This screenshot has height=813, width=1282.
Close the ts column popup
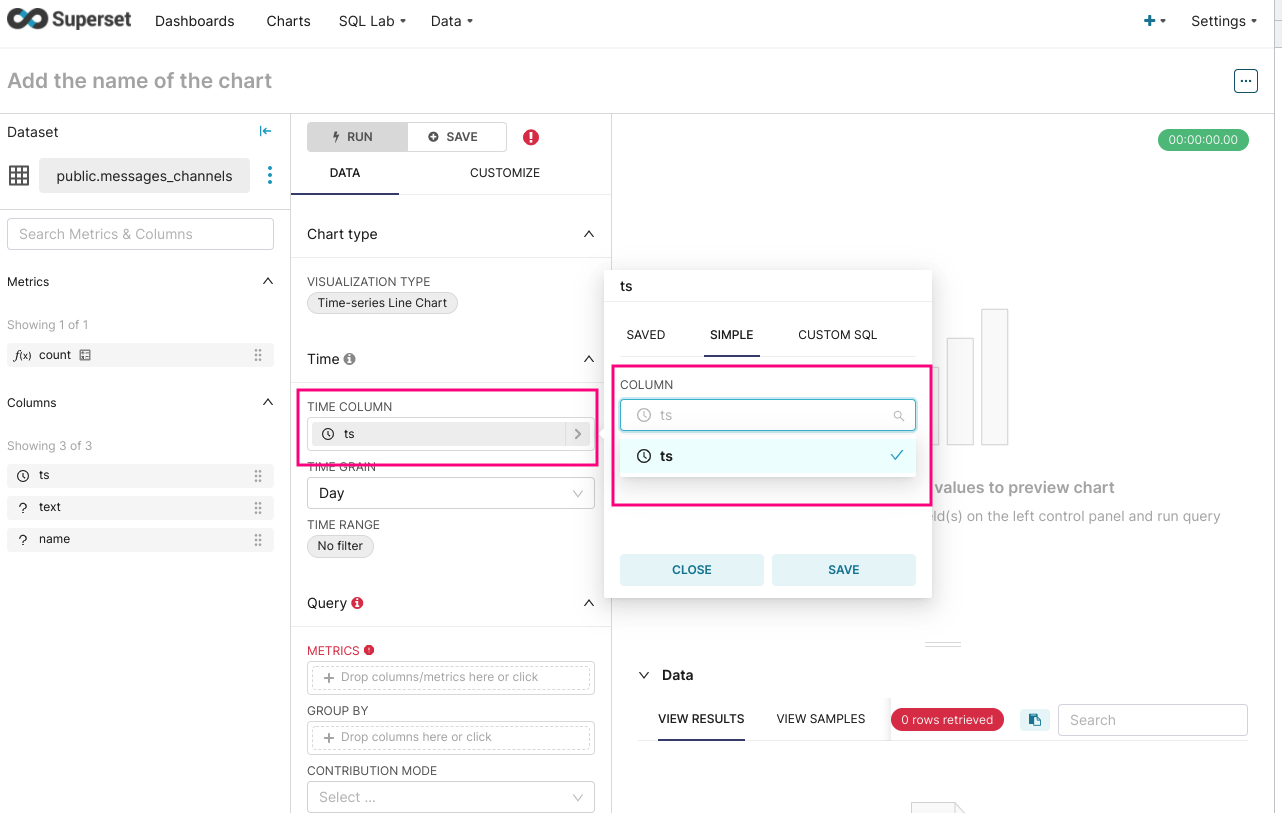point(691,569)
